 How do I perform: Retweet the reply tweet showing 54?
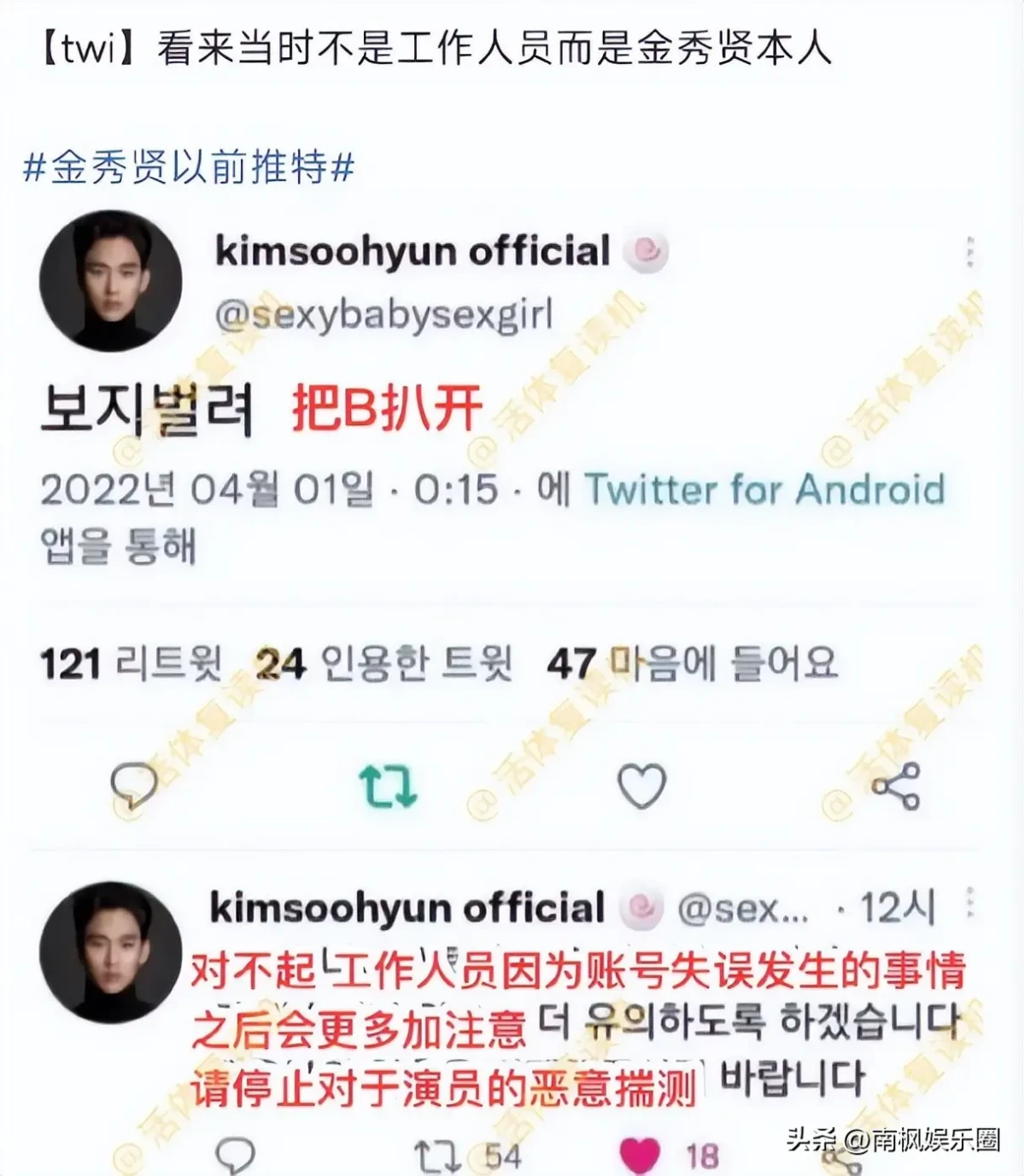[x=437, y=1157]
